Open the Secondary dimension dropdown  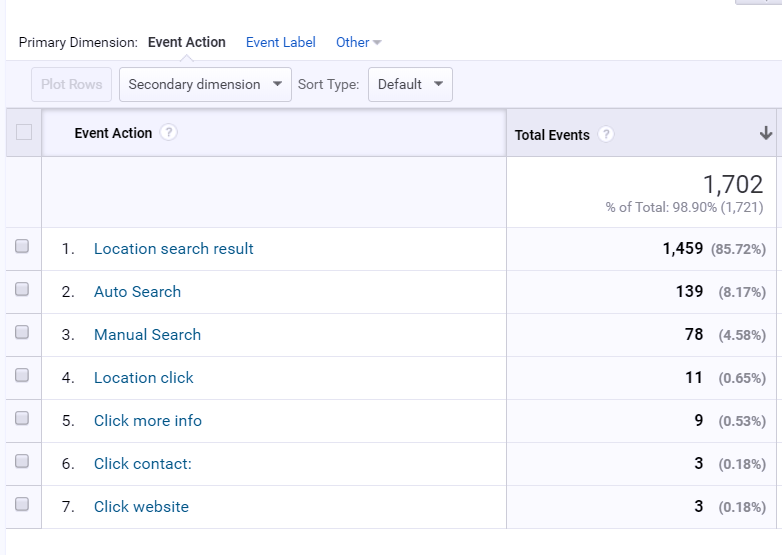pos(205,84)
